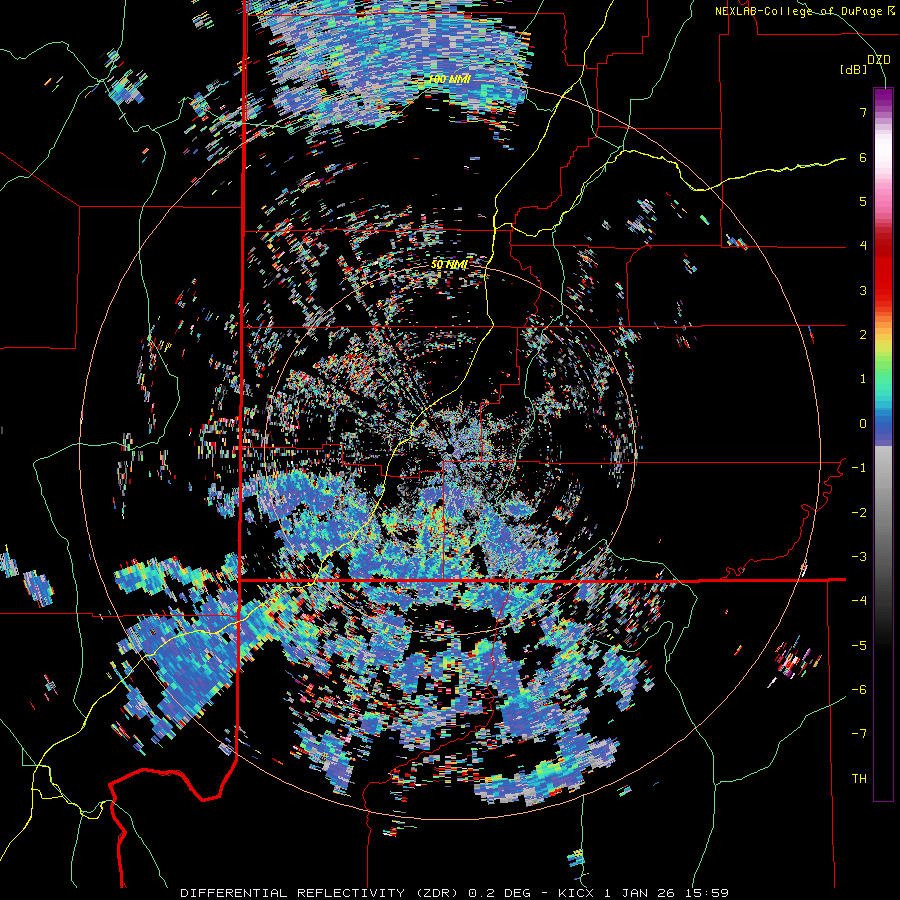Click the [dB] unit label

(x=852, y=69)
